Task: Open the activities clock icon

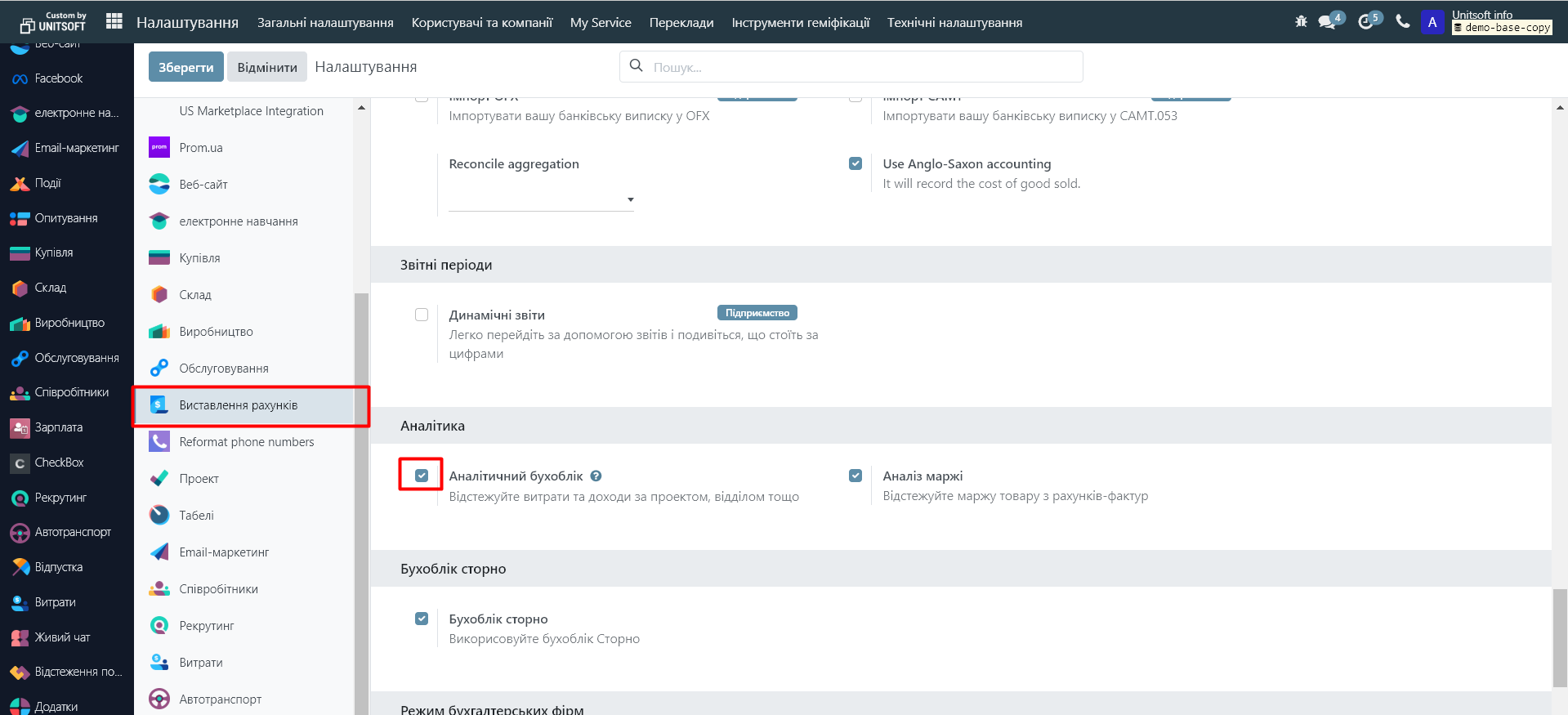Action: pyautogui.click(x=1366, y=21)
